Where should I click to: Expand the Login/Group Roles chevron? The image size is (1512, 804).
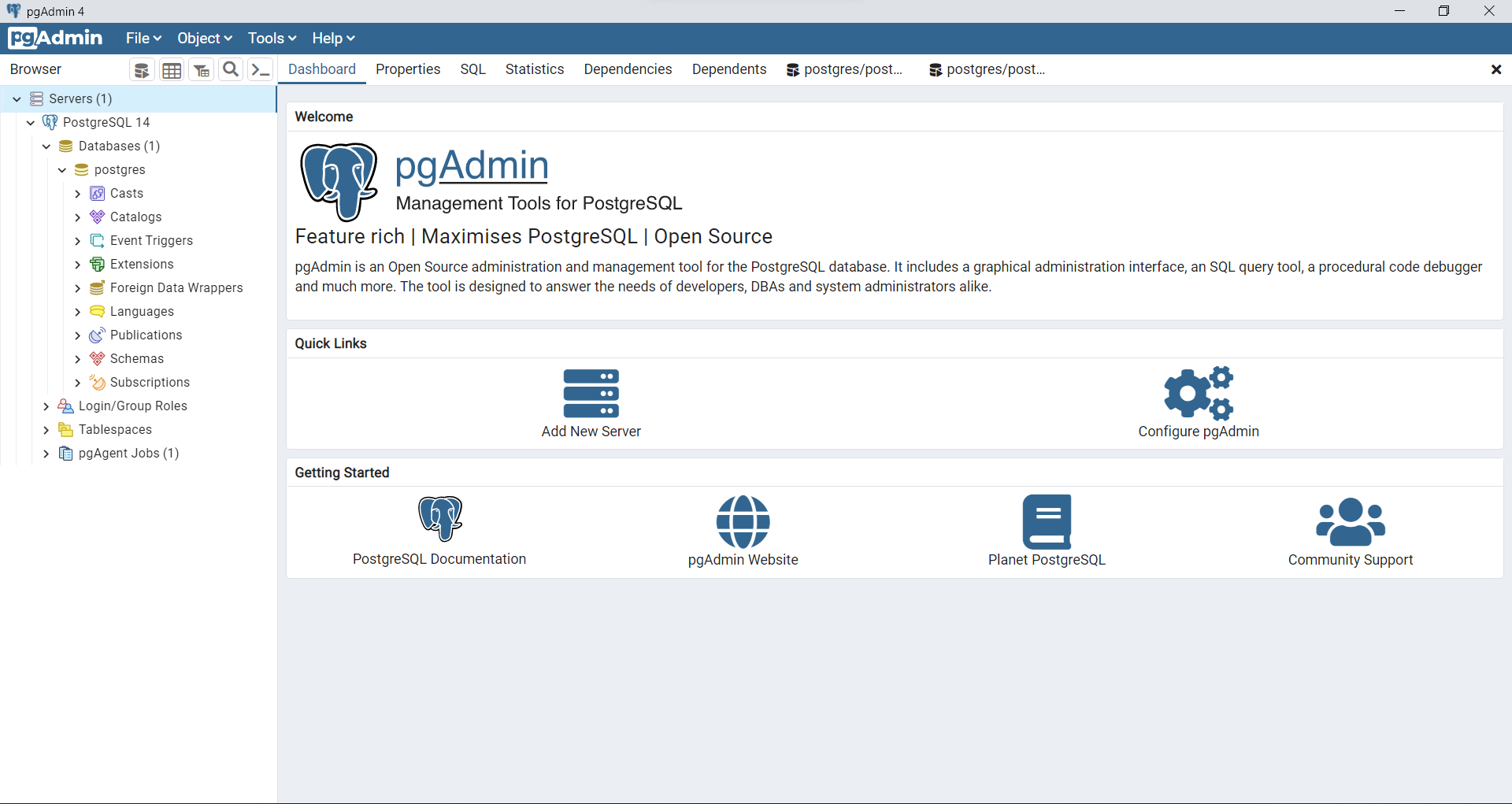[x=46, y=406]
